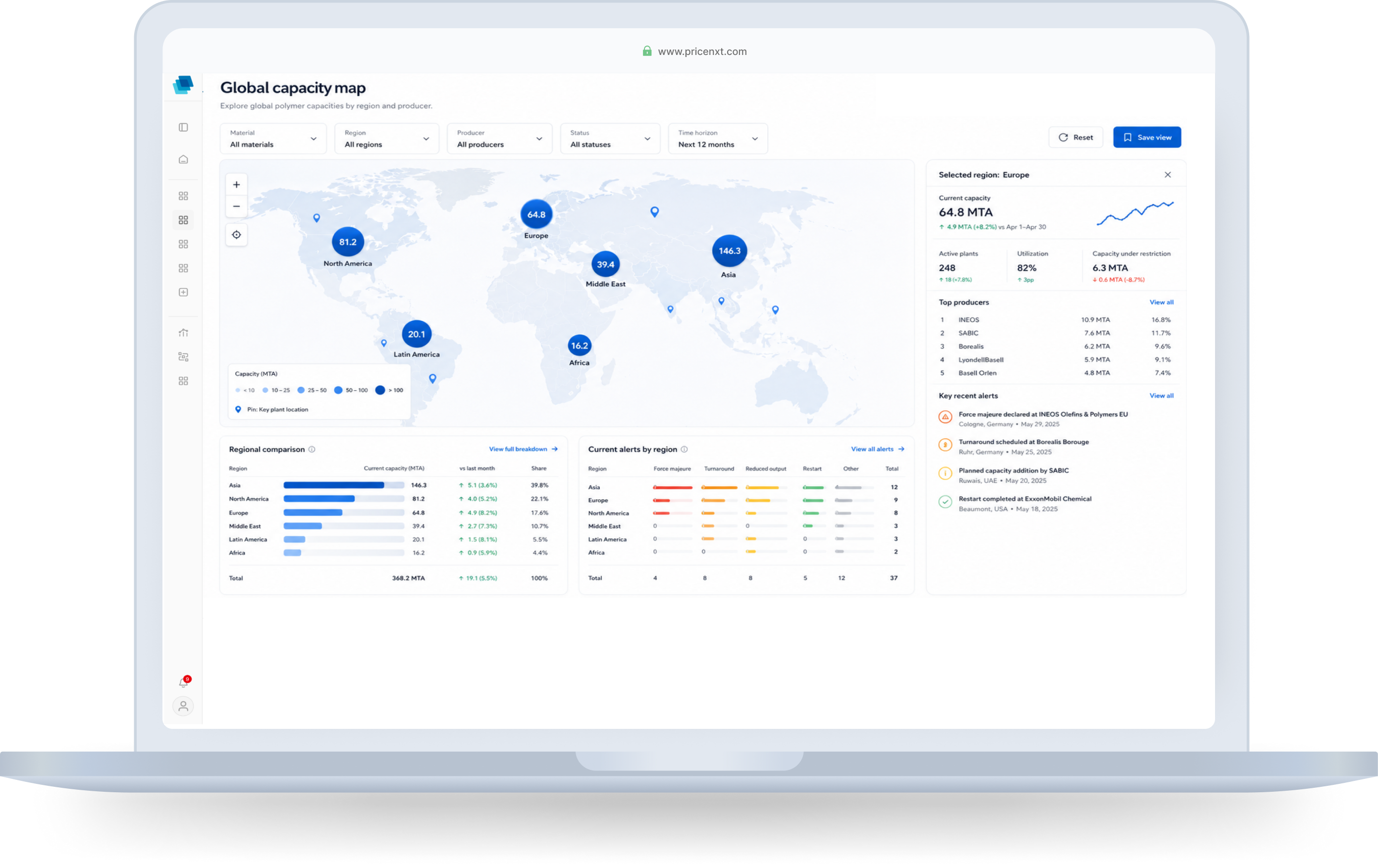Click the info icon beside Regional comparison
The height and width of the screenshot is (868, 1378).
point(312,449)
